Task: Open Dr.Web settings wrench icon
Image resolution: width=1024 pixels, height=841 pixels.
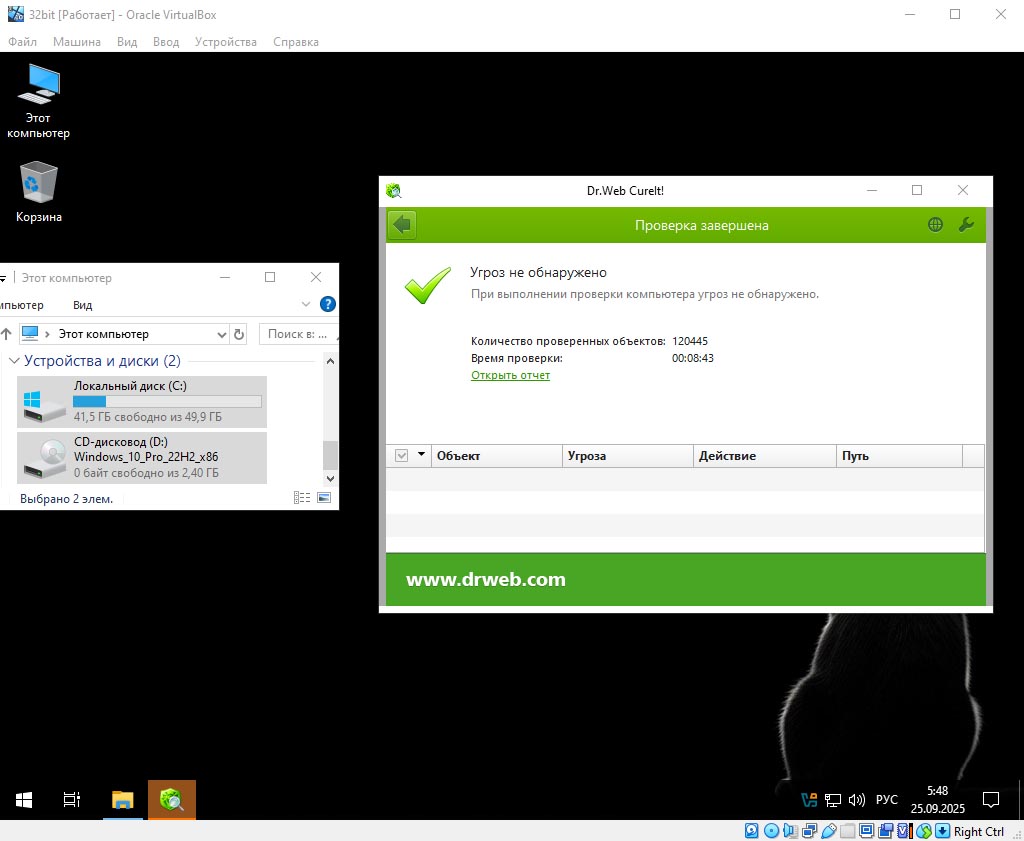Action: (966, 225)
